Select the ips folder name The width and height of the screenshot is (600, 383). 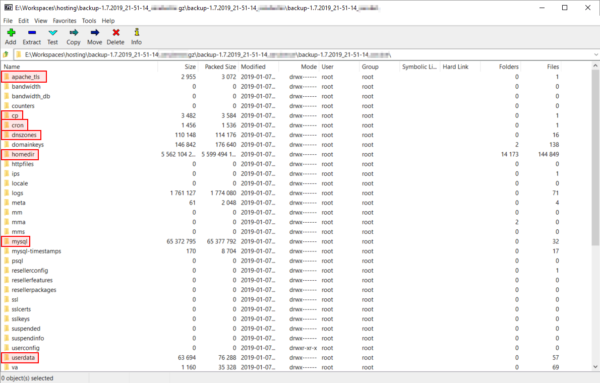click(15, 174)
